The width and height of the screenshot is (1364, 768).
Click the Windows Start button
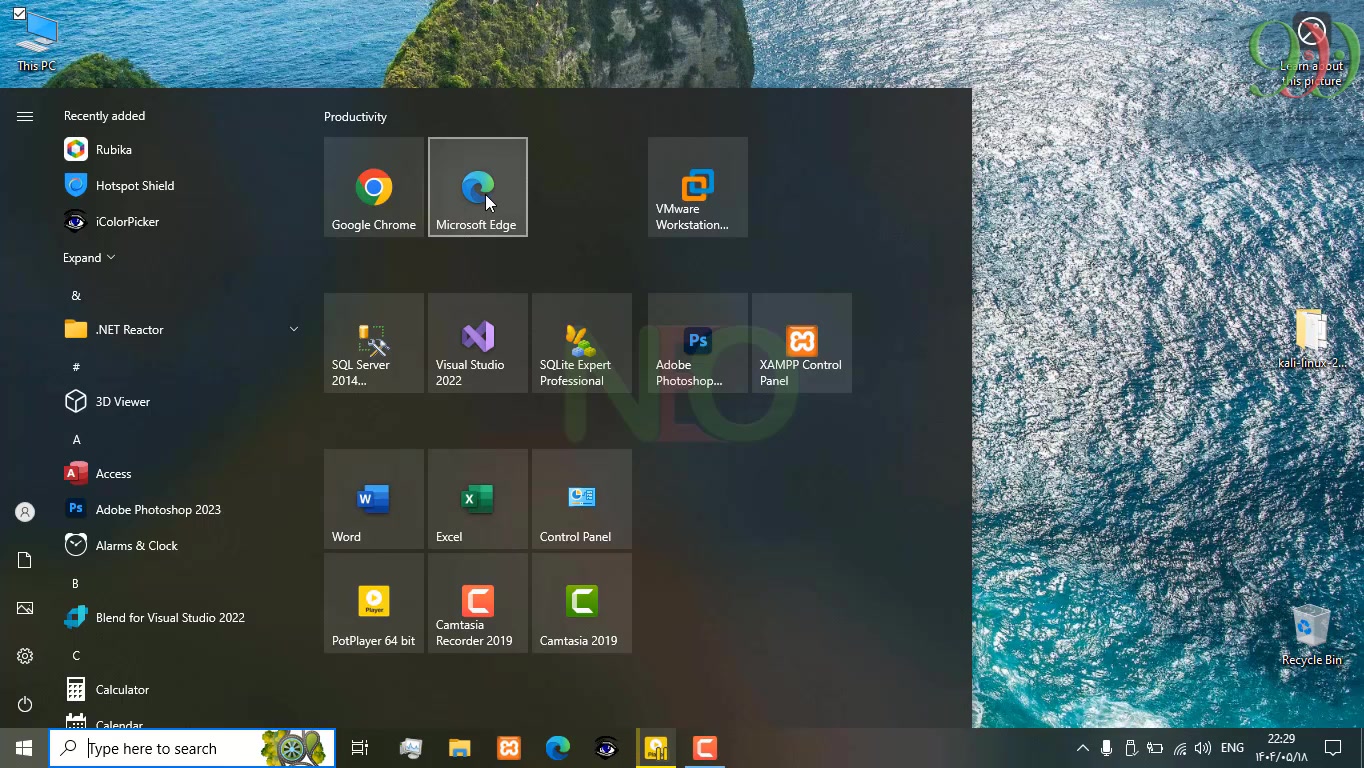(x=24, y=748)
